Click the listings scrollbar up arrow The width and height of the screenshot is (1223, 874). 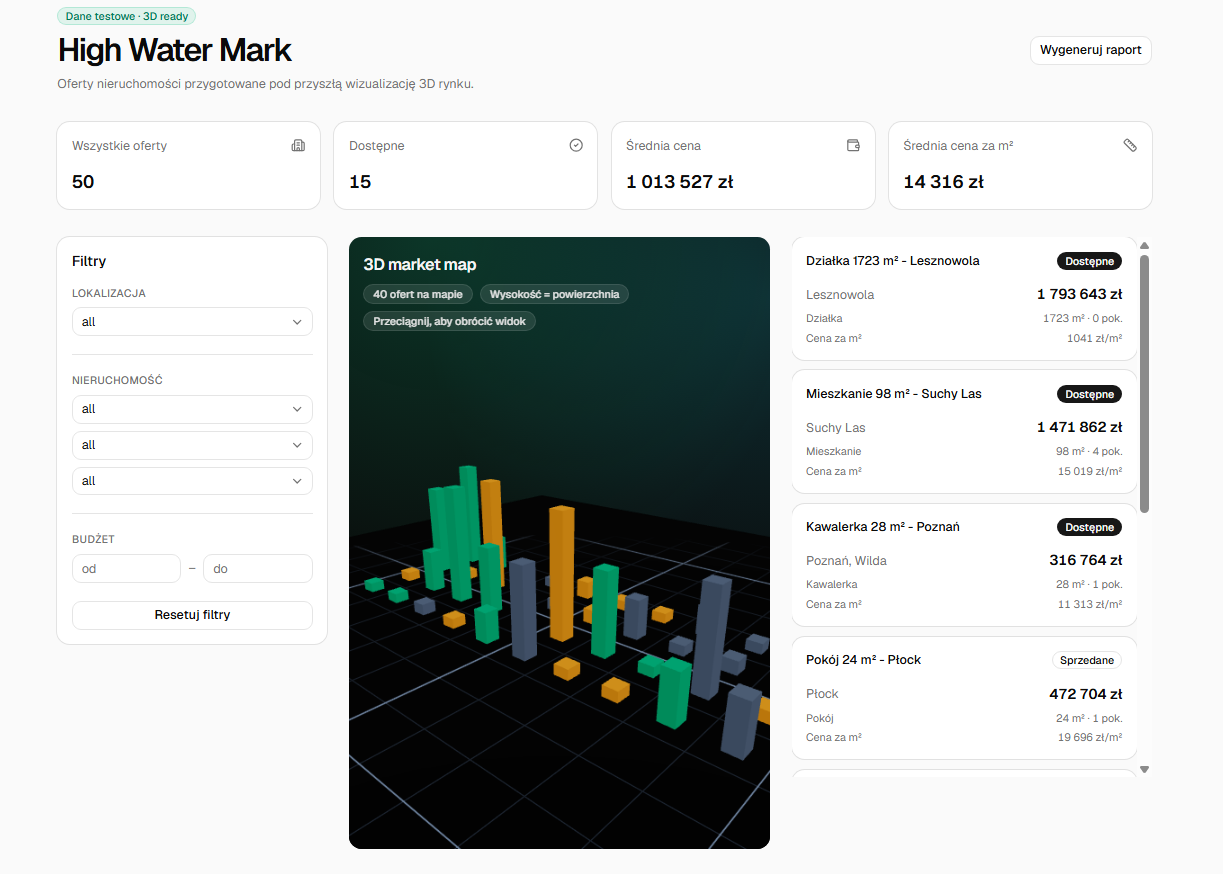tap(1144, 245)
